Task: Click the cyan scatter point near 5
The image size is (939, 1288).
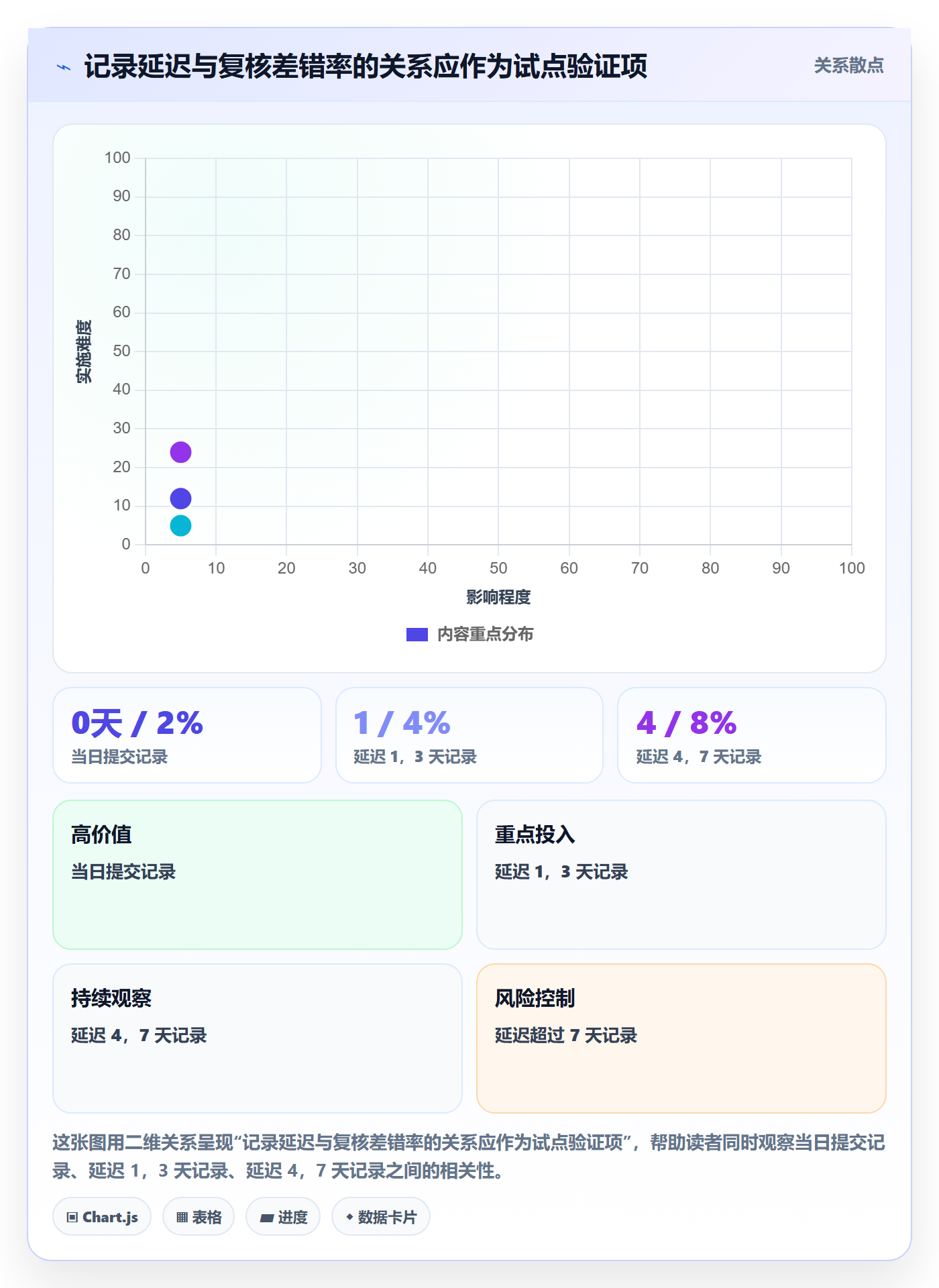Action: [180, 525]
